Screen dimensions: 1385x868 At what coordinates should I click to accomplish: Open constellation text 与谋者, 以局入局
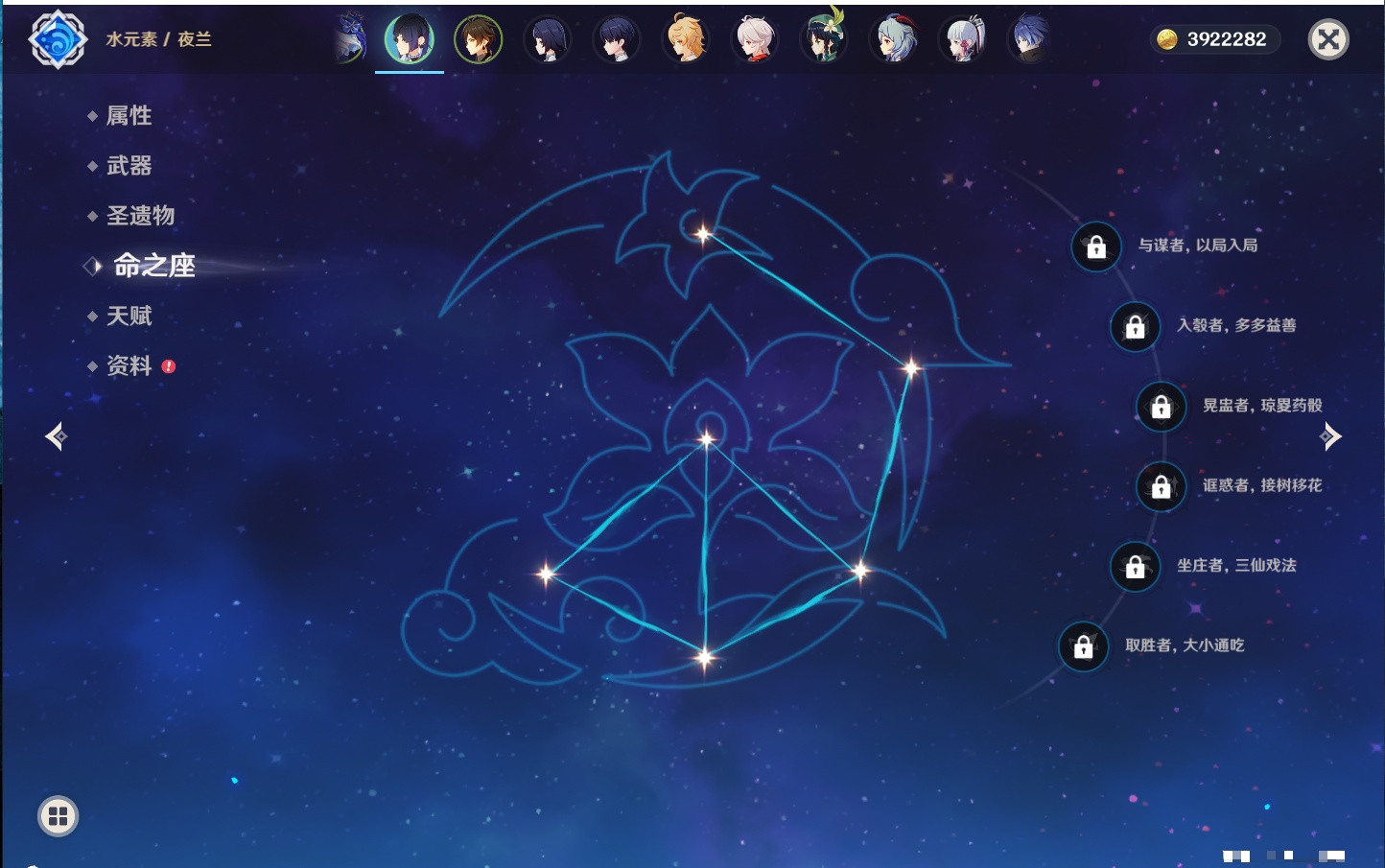tap(1198, 246)
